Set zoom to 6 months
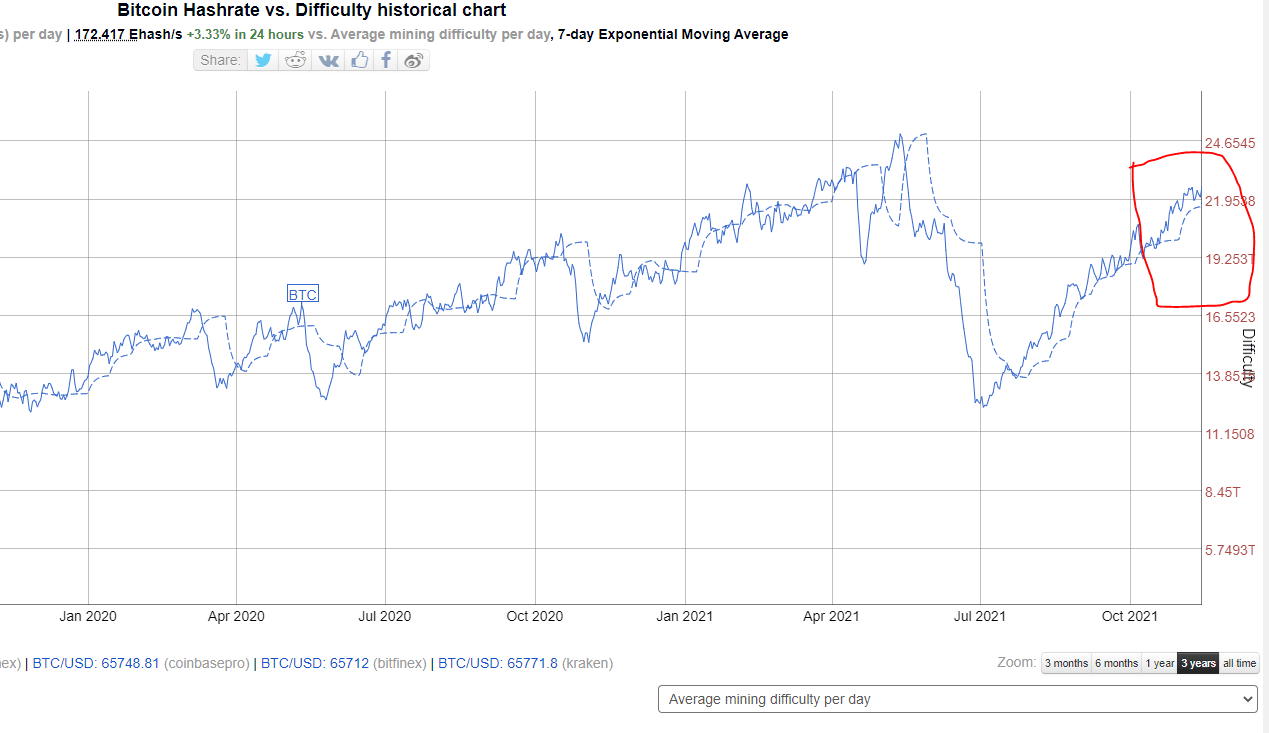Viewport: 1269px width, 733px height. 1116,663
